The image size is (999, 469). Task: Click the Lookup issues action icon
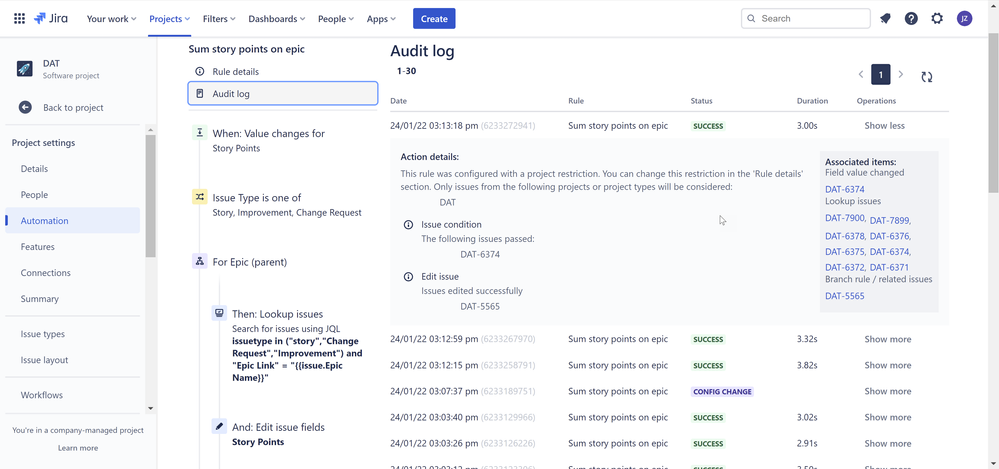219,313
